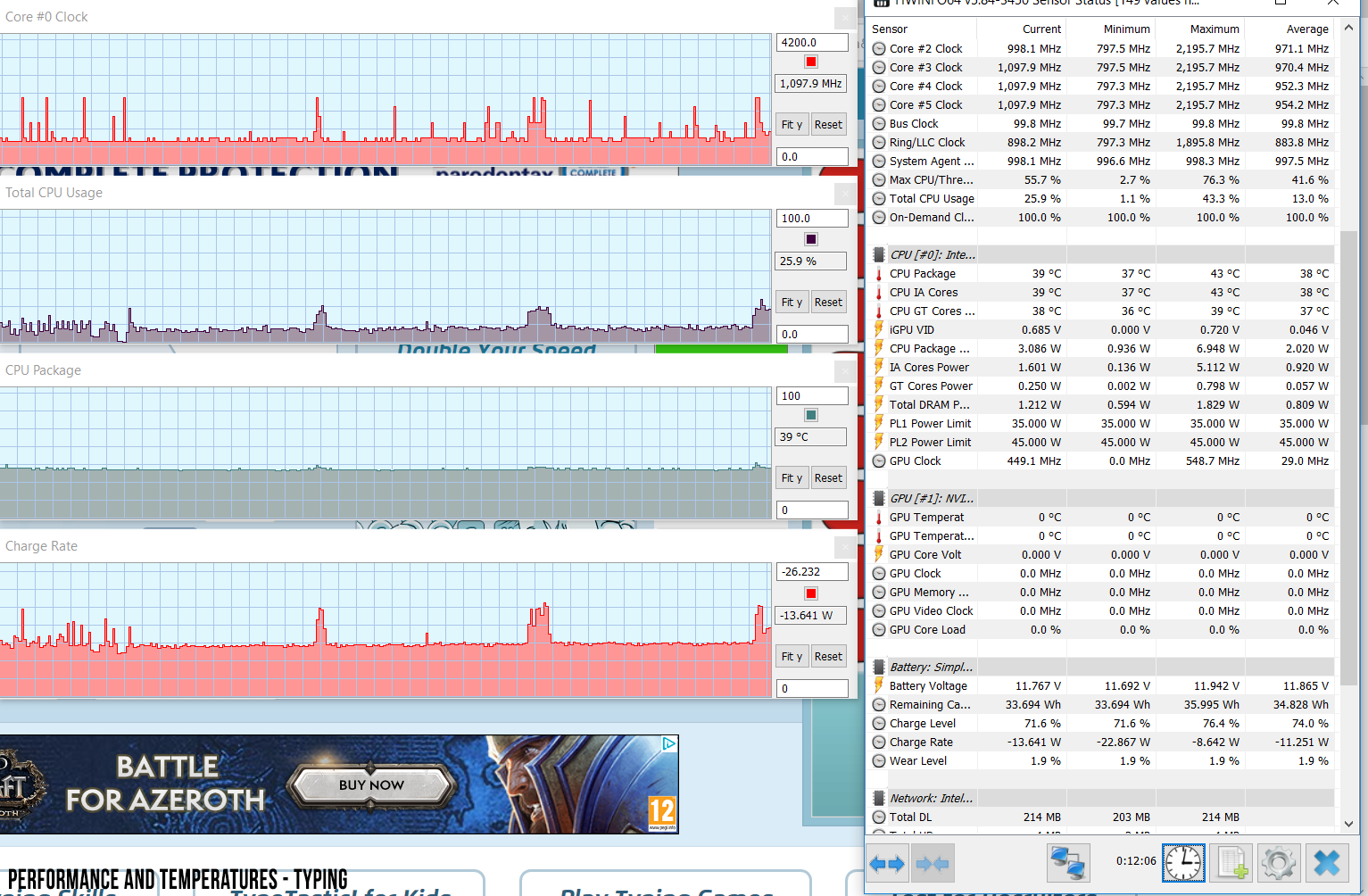Click Reset in Core #0 Clock graph

(x=828, y=125)
